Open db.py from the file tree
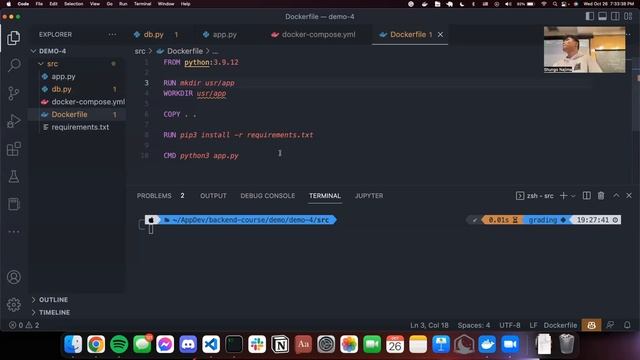This screenshot has height=360, width=640. click(61, 89)
